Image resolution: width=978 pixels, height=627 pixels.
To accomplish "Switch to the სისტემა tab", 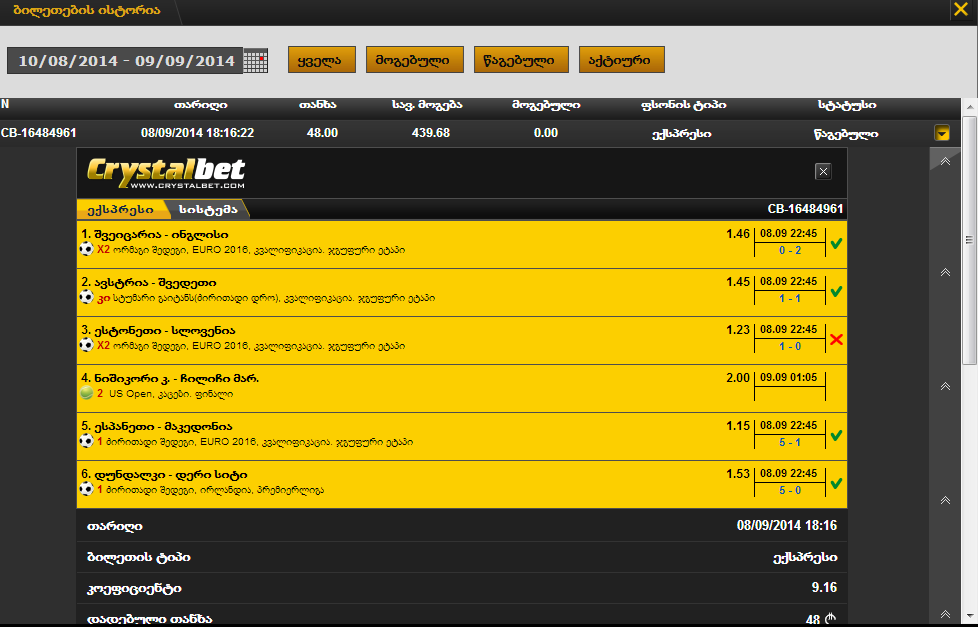I will point(208,210).
